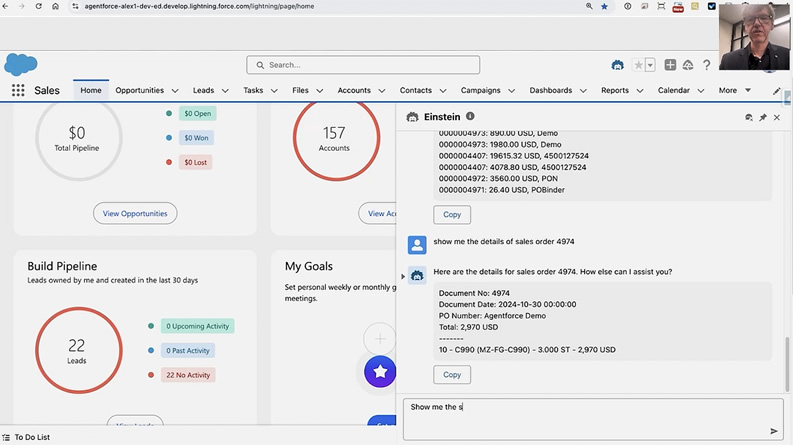Bookmark this page star in address bar
The width and height of the screenshot is (793, 445).
[x=604, y=6]
